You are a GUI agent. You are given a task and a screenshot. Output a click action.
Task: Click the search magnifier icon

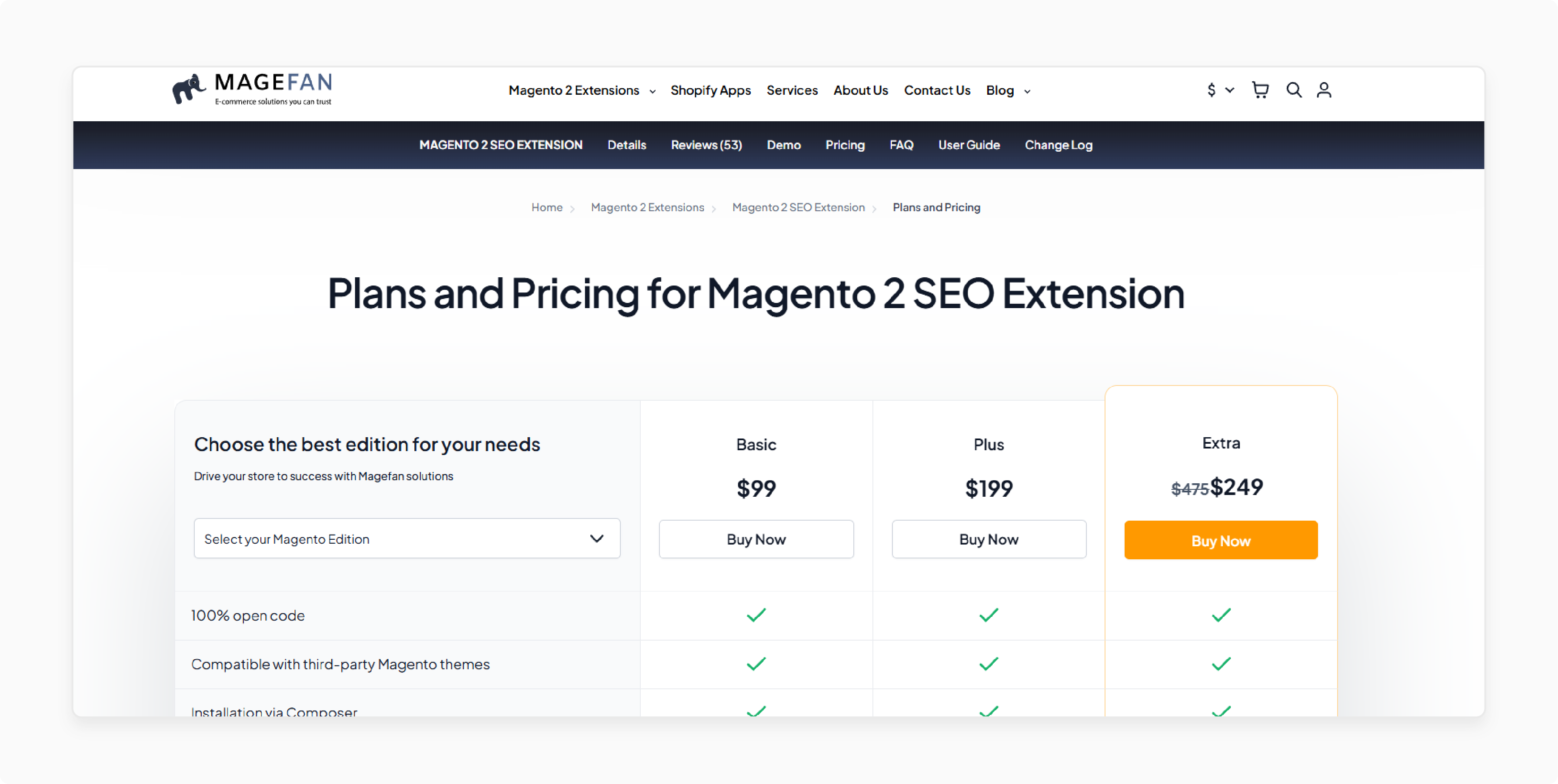[1294, 90]
